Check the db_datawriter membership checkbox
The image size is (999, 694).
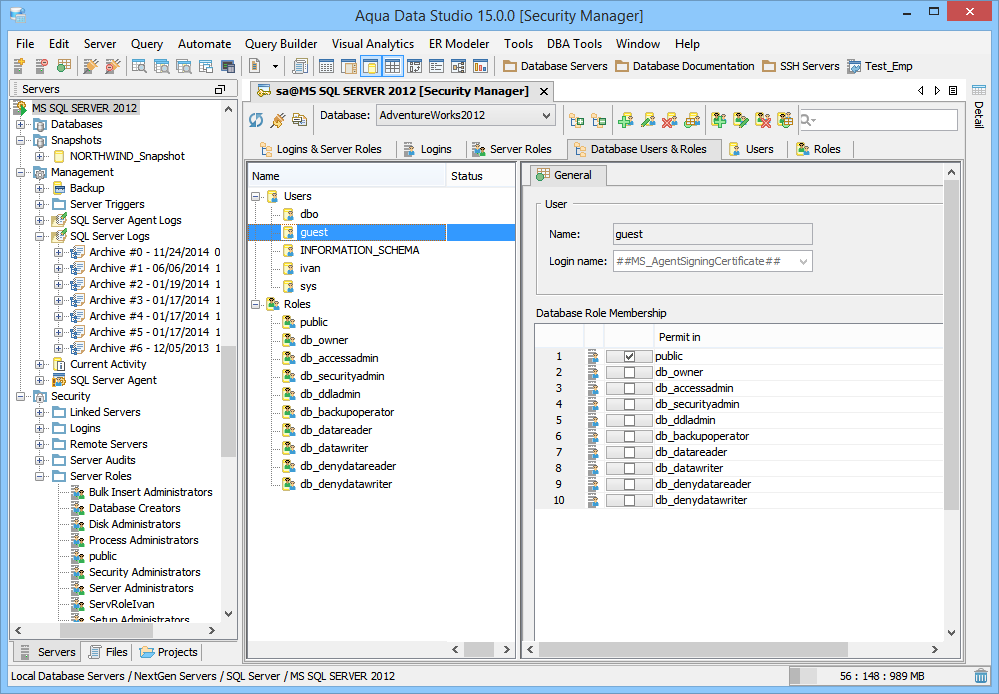629,468
